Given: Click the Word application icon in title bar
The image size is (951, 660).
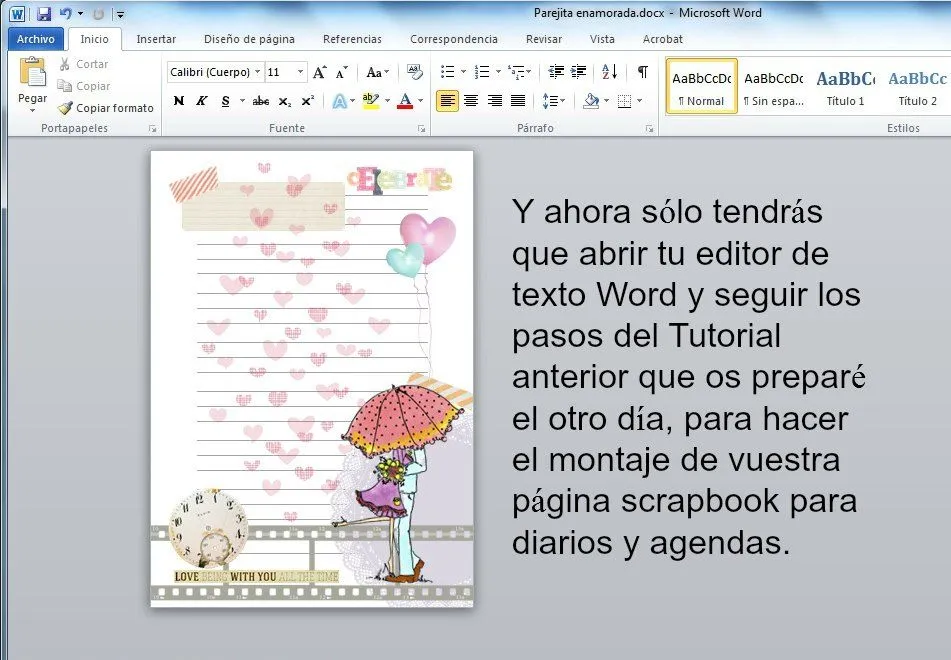Looking at the screenshot, I should click(17, 13).
